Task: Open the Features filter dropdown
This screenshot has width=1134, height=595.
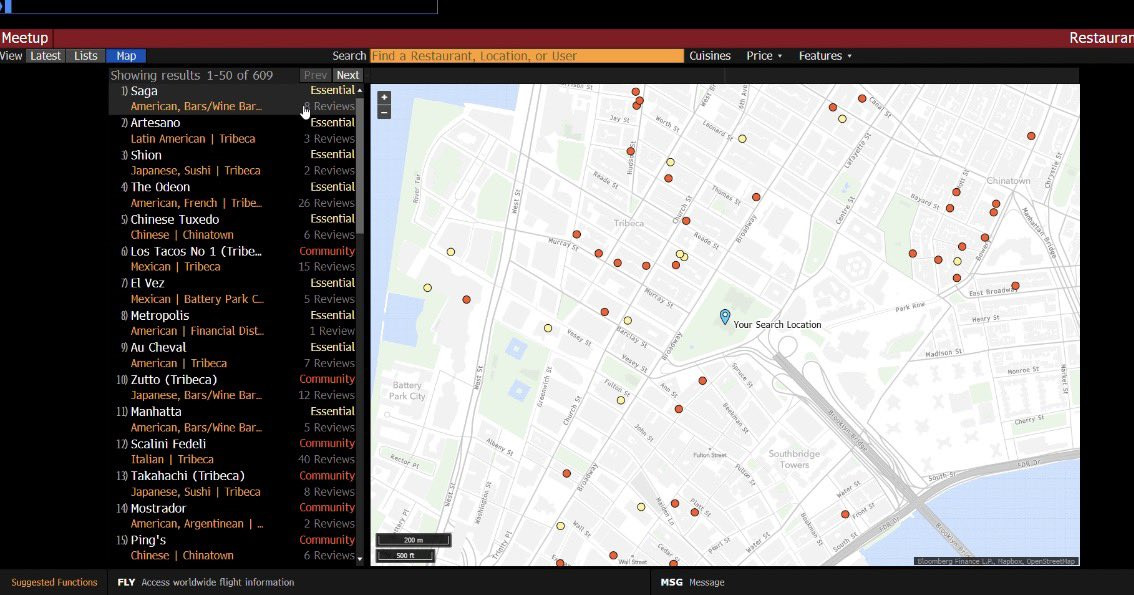Action: (x=824, y=56)
